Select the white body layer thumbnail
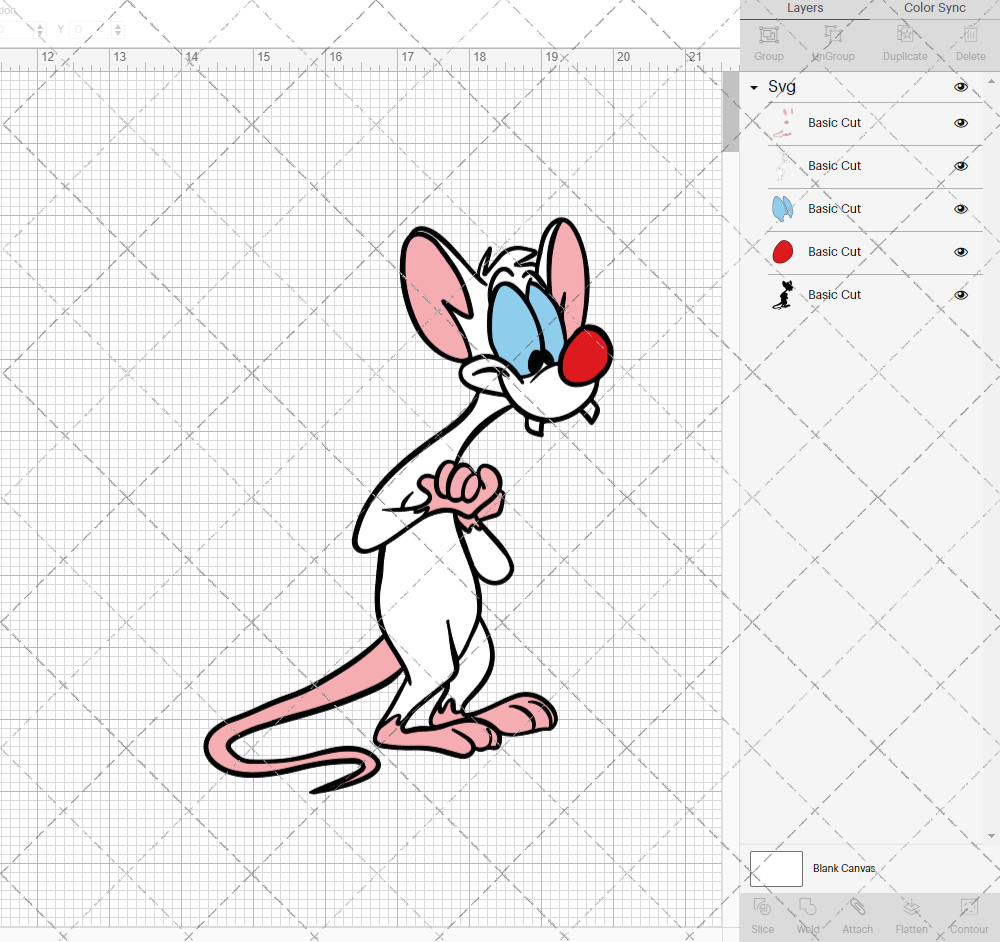Viewport: 1000px width, 942px height. 783,166
